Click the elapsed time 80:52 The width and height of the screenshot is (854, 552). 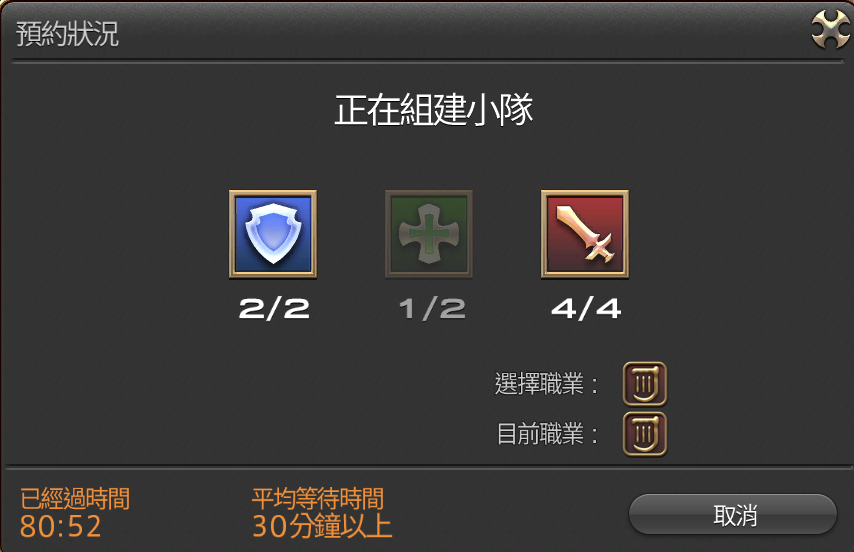pos(60,526)
